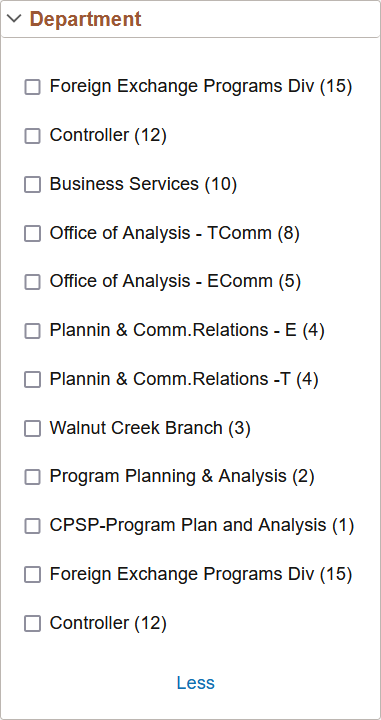Click the Walnut Creek Branch (3) label

[150, 428]
